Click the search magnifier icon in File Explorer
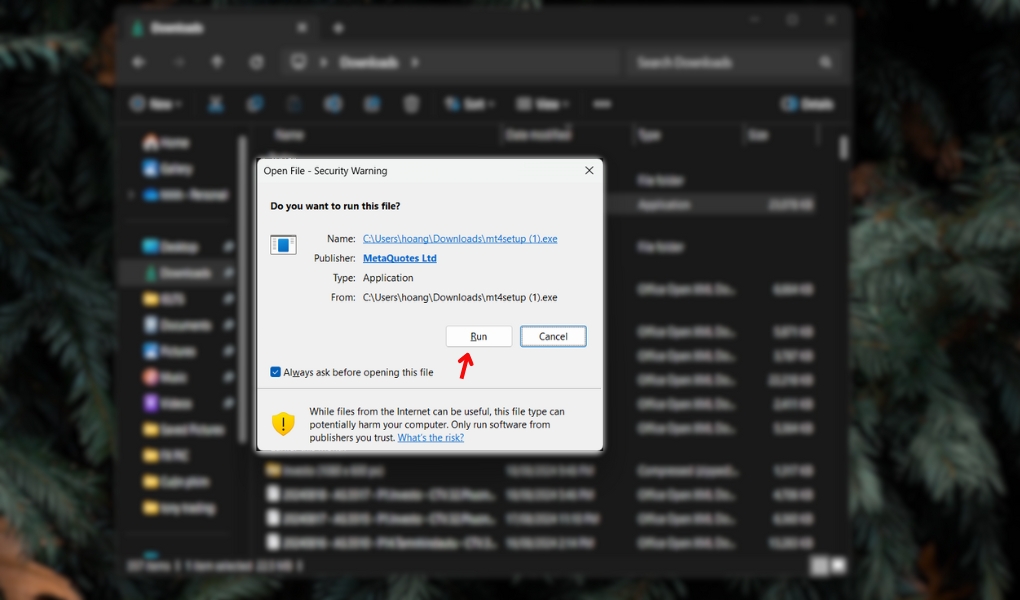The image size is (1020, 600). point(825,62)
